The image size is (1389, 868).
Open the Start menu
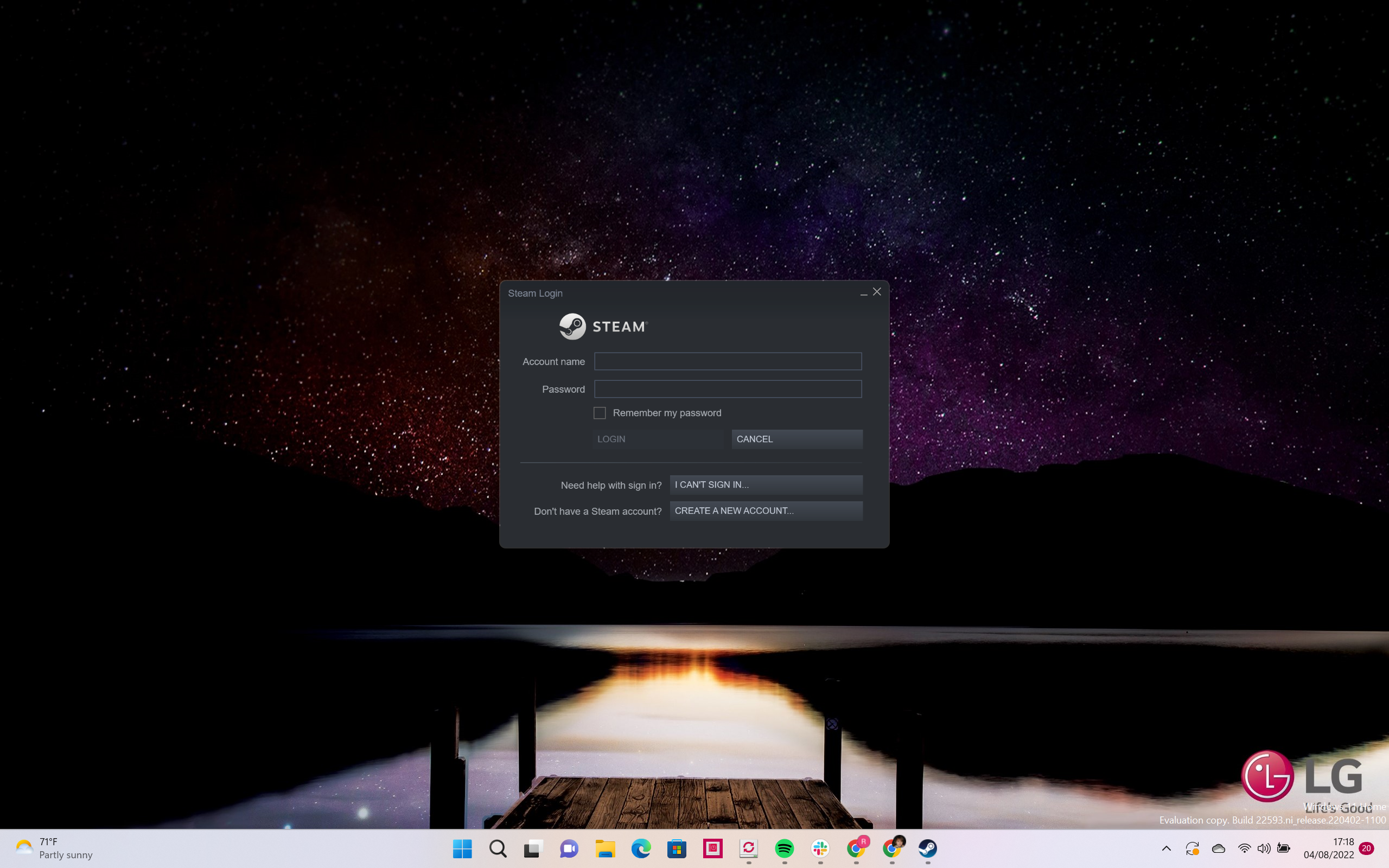pos(462,848)
